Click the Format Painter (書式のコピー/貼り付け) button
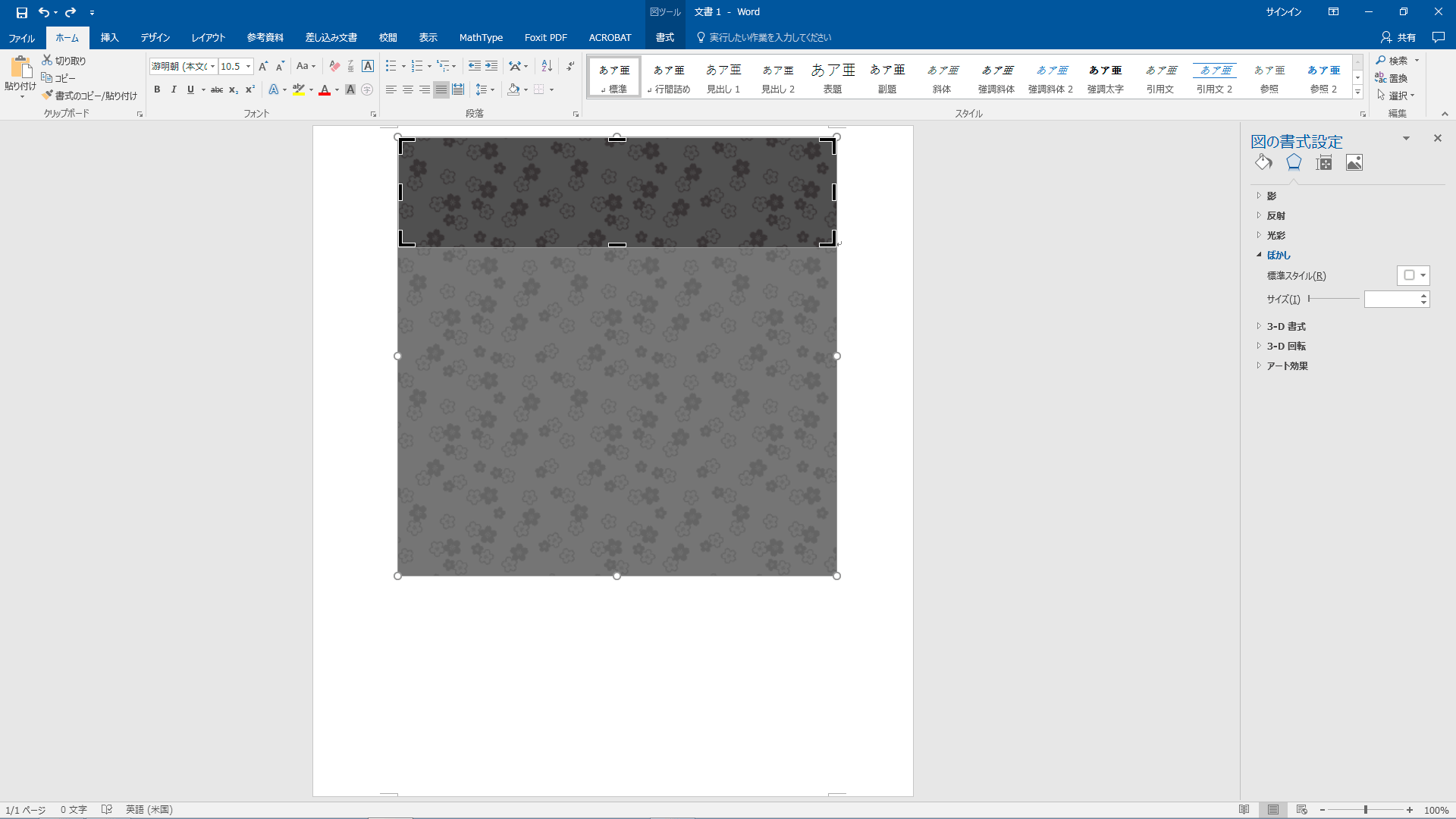Image resolution: width=1456 pixels, height=819 pixels. point(89,96)
